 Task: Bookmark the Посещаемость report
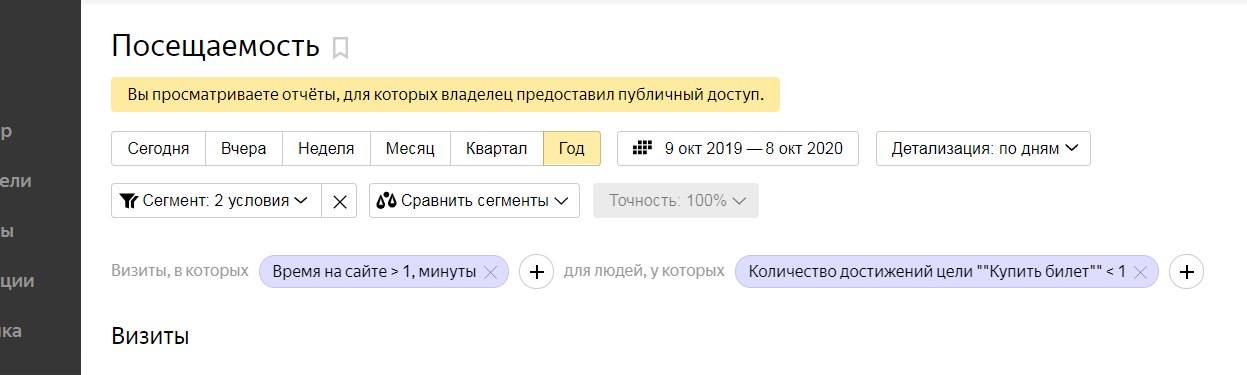pos(340,48)
